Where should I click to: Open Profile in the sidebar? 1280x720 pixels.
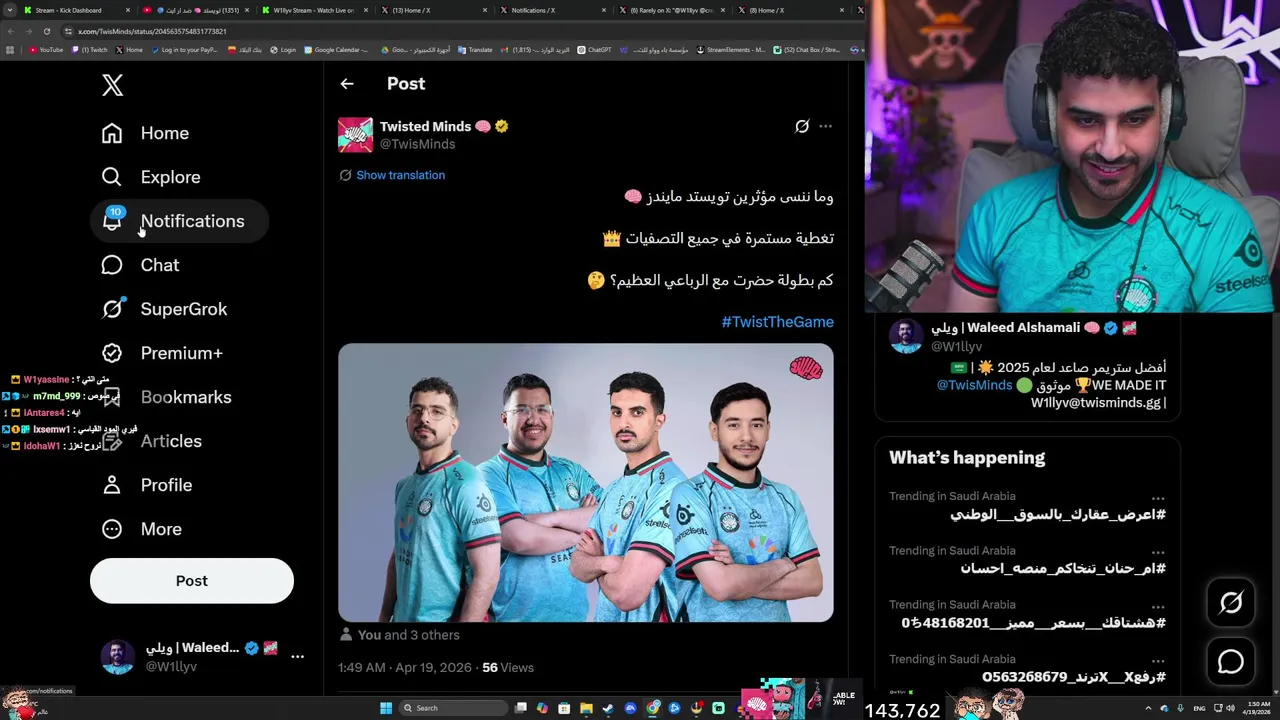point(147,485)
